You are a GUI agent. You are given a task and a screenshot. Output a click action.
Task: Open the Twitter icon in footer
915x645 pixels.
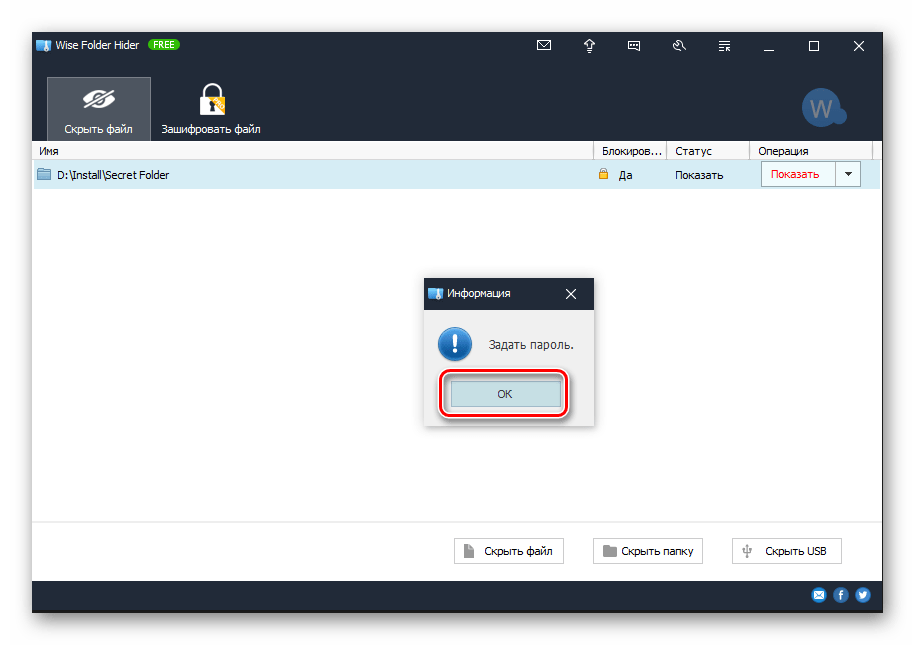point(863,595)
